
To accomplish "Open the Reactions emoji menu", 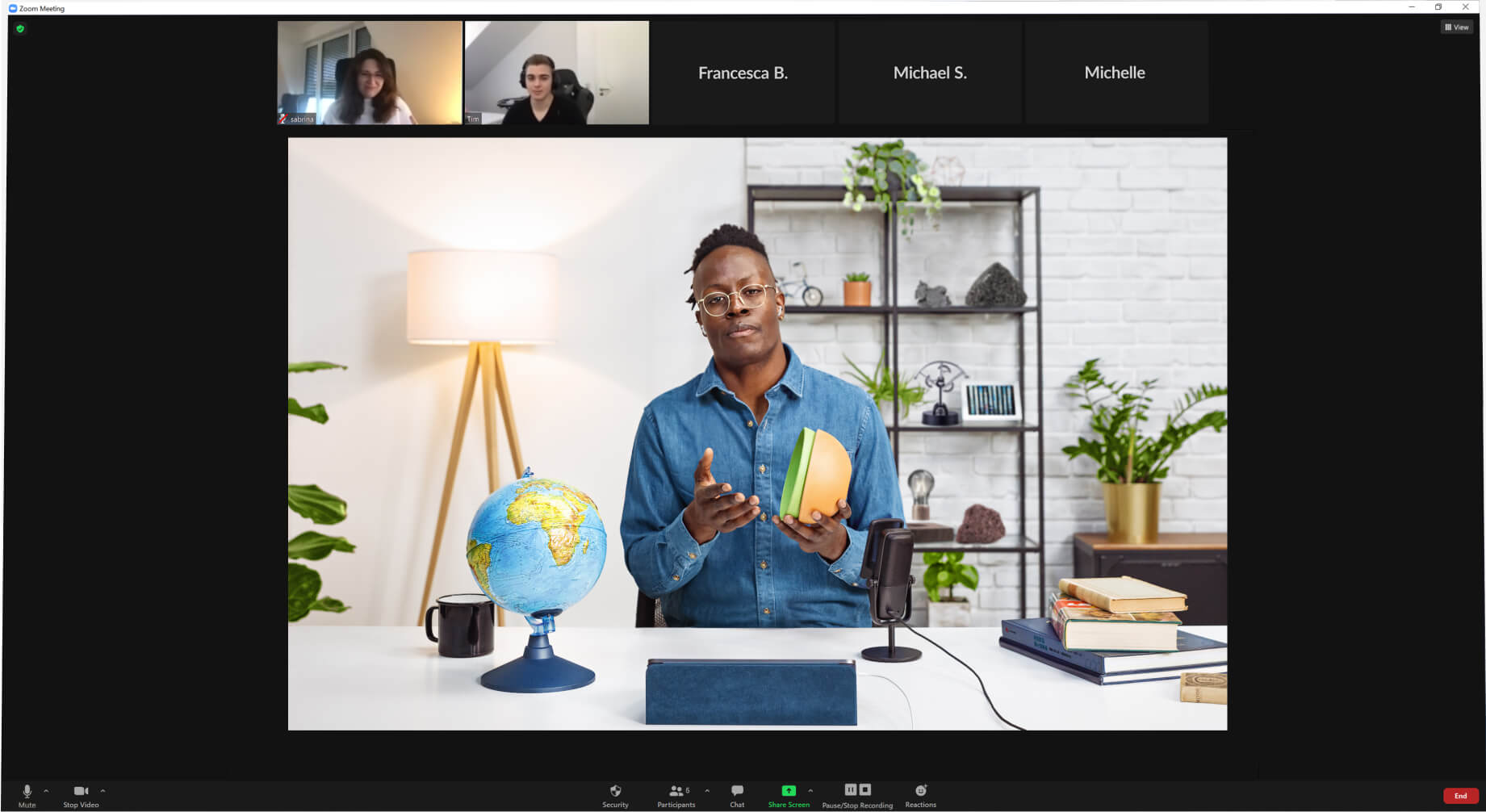I will point(920,793).
